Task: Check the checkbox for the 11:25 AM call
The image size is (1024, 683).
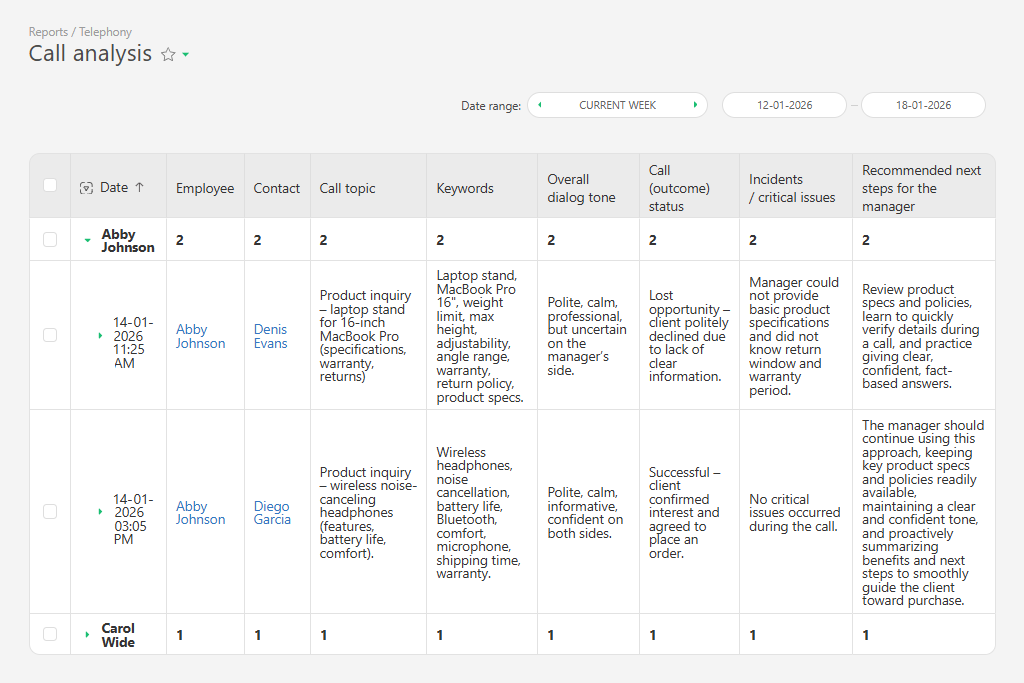Action: [49, 335]
